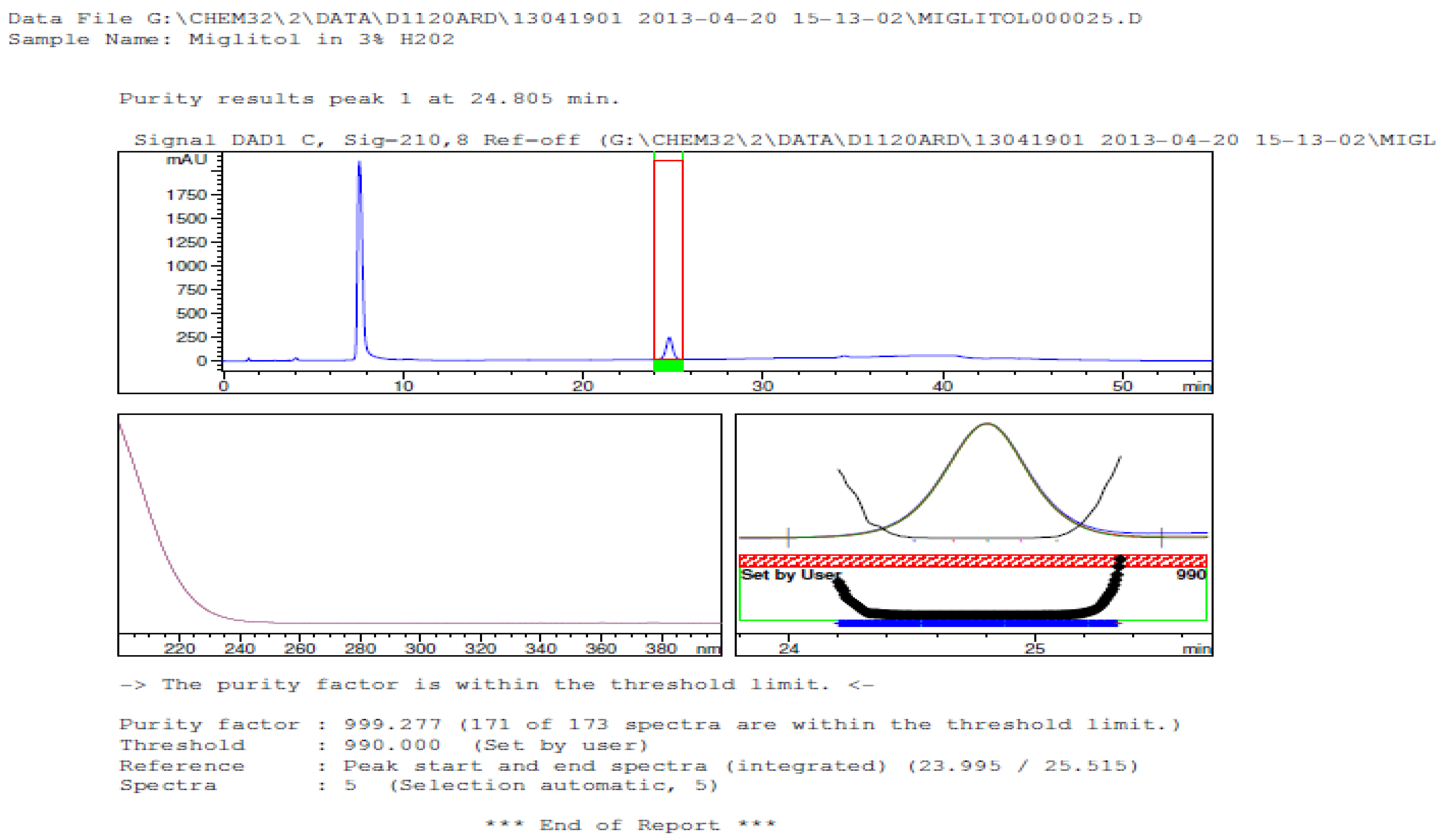Click the 990 threshold value label
The image size is (1443, 840).
1191,574
